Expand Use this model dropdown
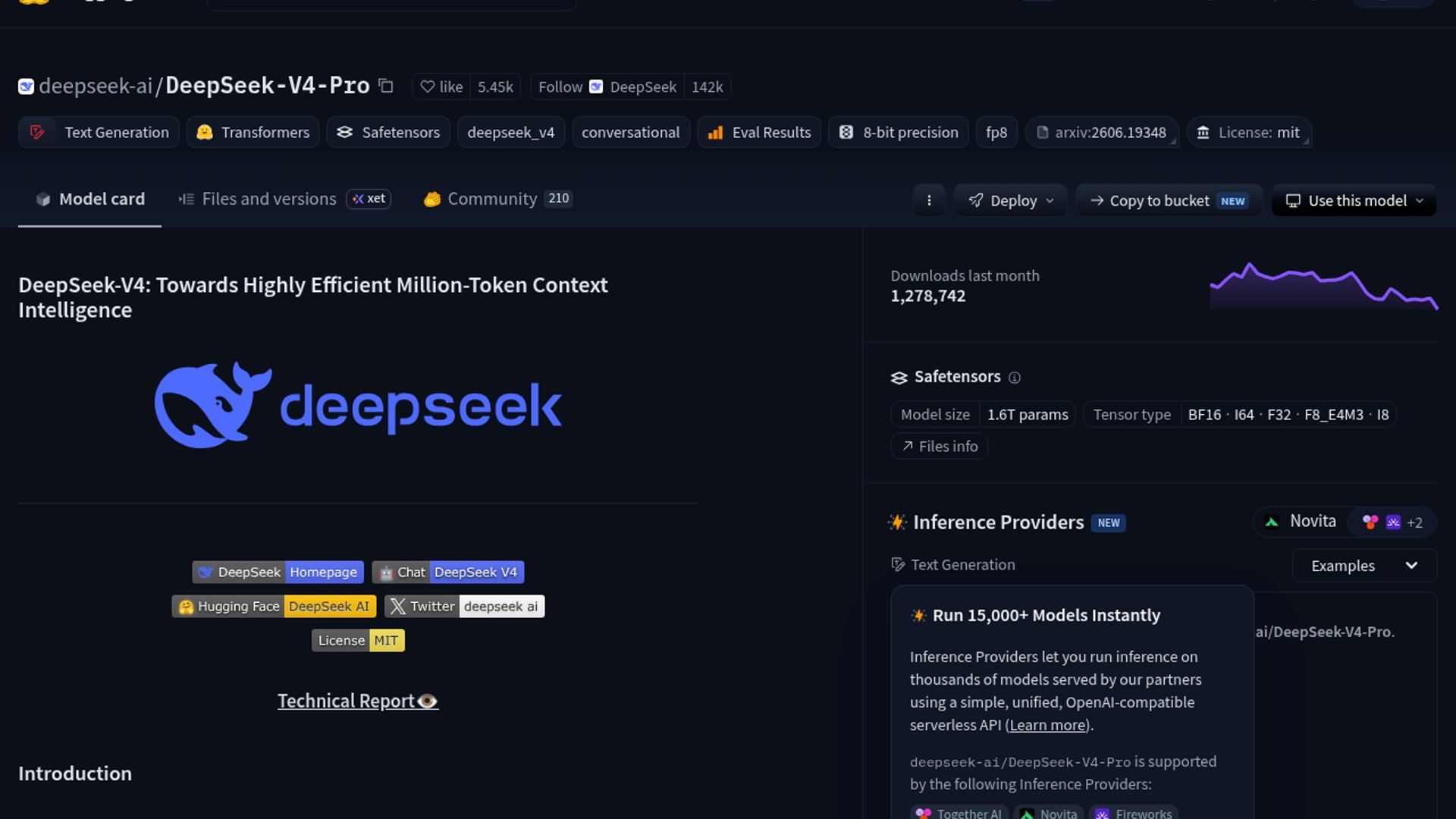This screenshot has width=1456, height=819. pyautogui.click(x=1354, y=201)
